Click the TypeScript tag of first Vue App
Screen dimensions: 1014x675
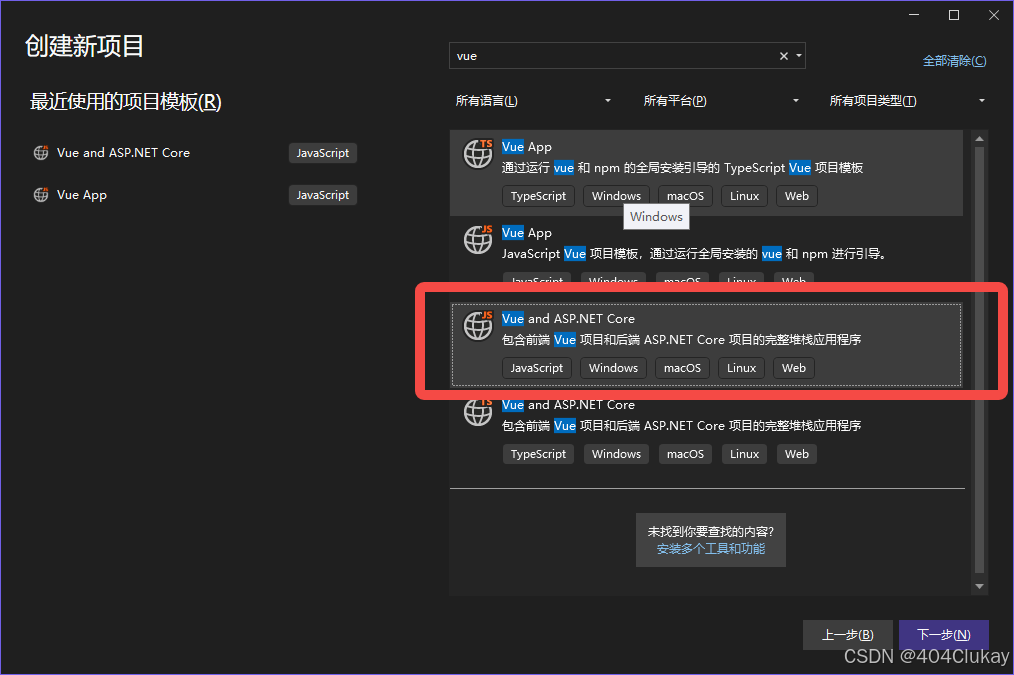click(538, 196)
